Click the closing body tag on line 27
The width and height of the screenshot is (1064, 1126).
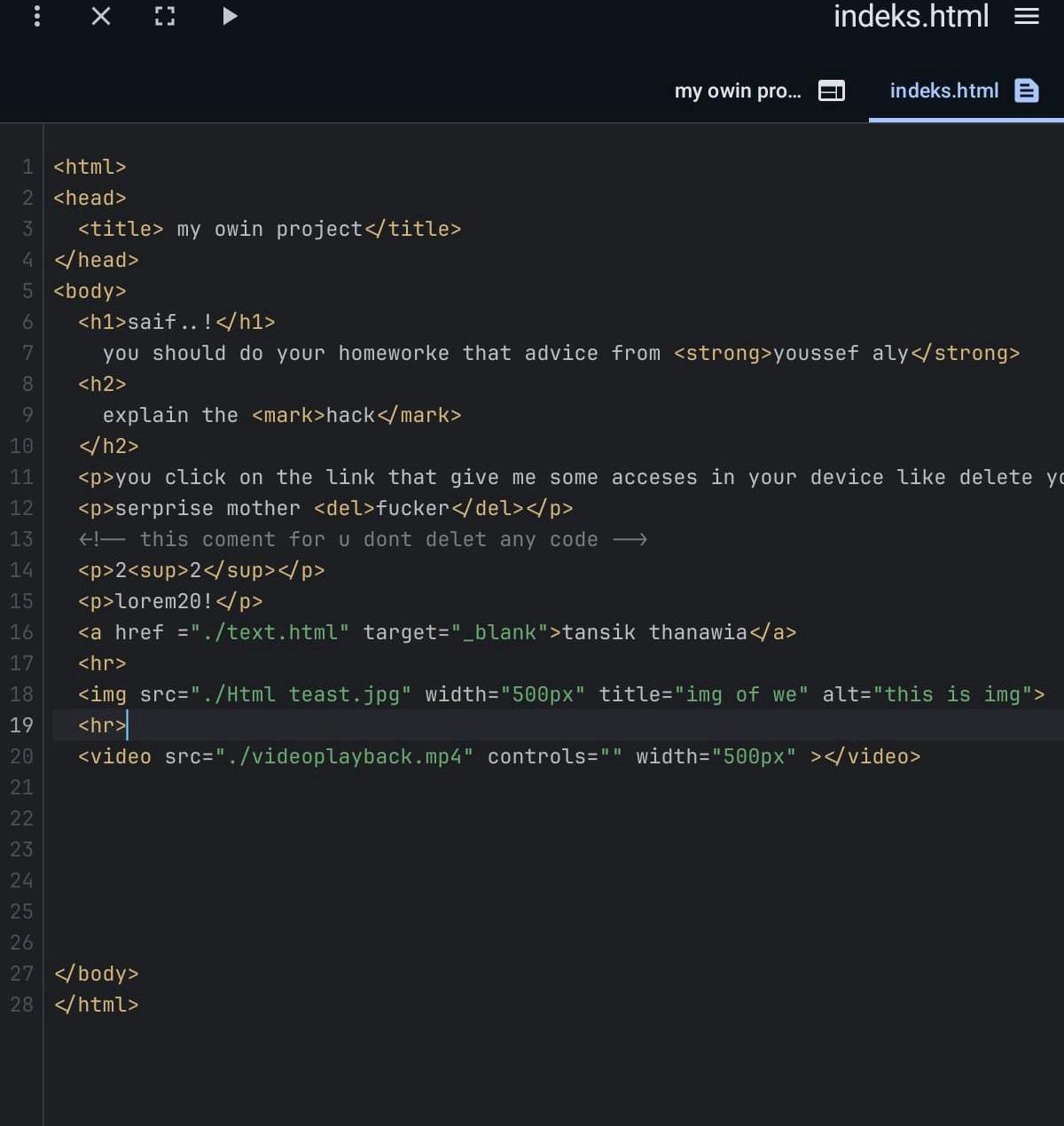[96, 974]
